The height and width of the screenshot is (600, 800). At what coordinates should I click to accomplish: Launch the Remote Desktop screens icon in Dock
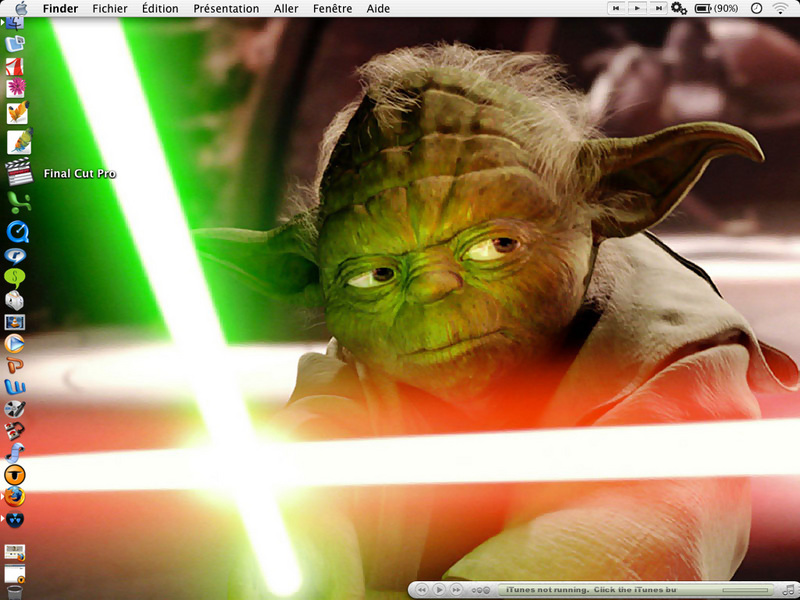coord(15,43)
